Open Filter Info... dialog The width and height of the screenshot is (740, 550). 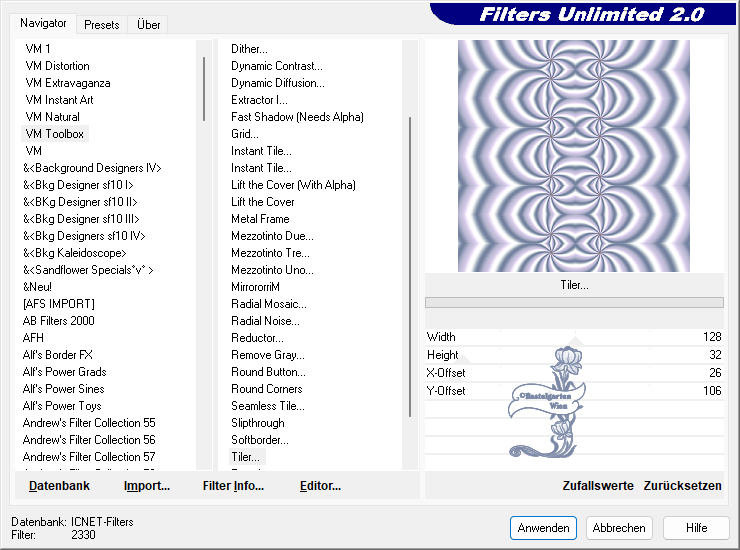tap(233, 486)
